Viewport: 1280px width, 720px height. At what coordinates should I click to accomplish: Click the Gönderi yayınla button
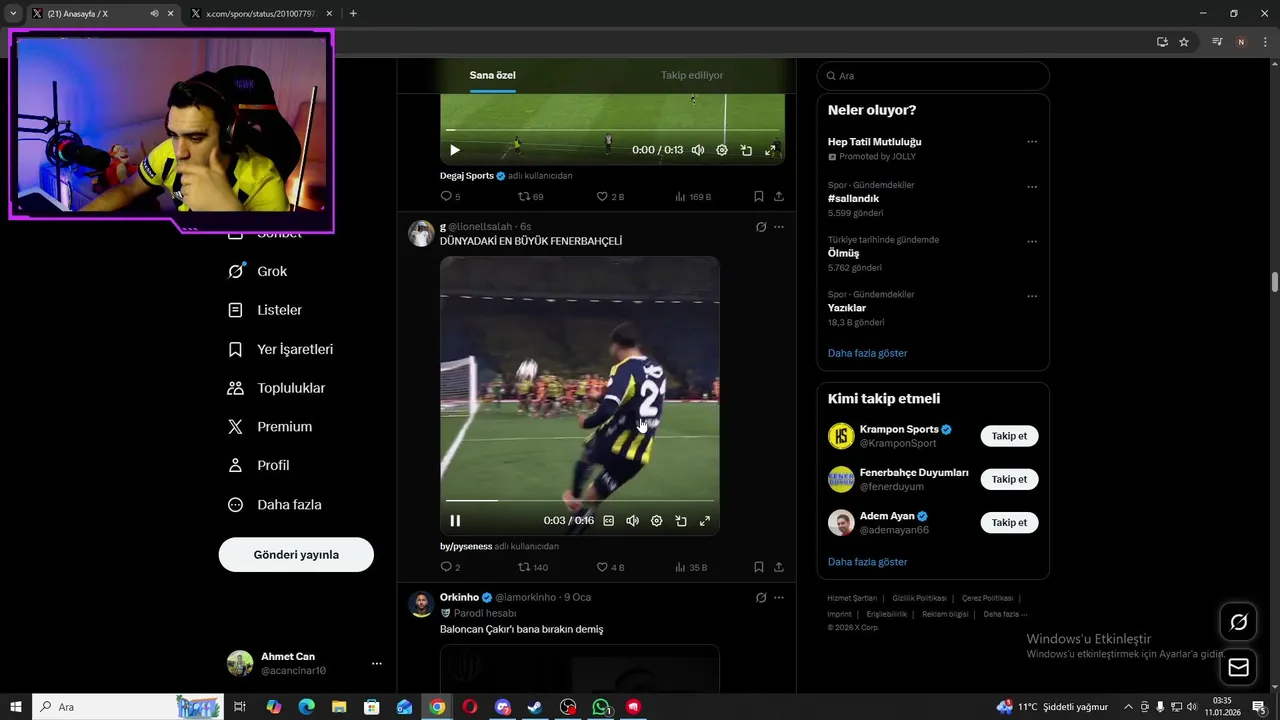coord(296,554)
